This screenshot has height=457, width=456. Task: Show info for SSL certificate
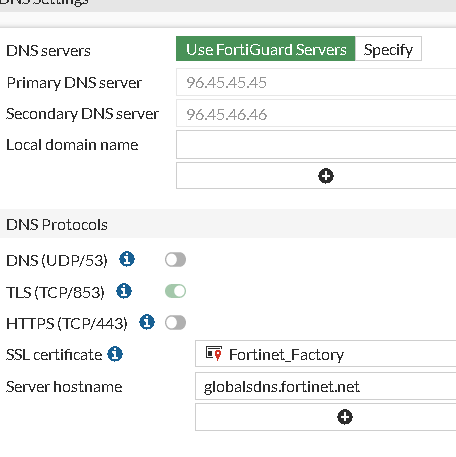click(x=115, y=354)
